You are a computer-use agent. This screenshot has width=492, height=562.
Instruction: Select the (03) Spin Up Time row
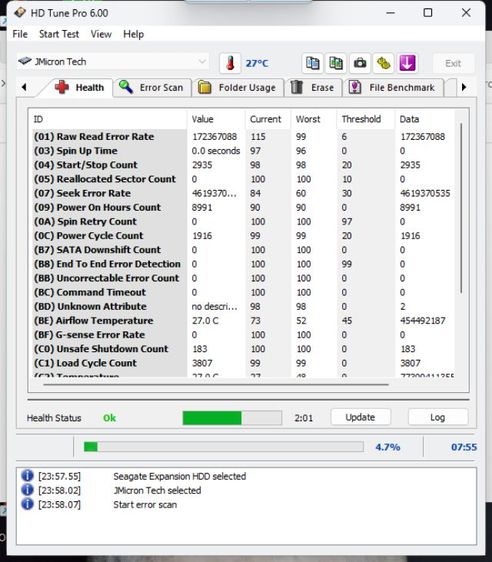[244, 151]
